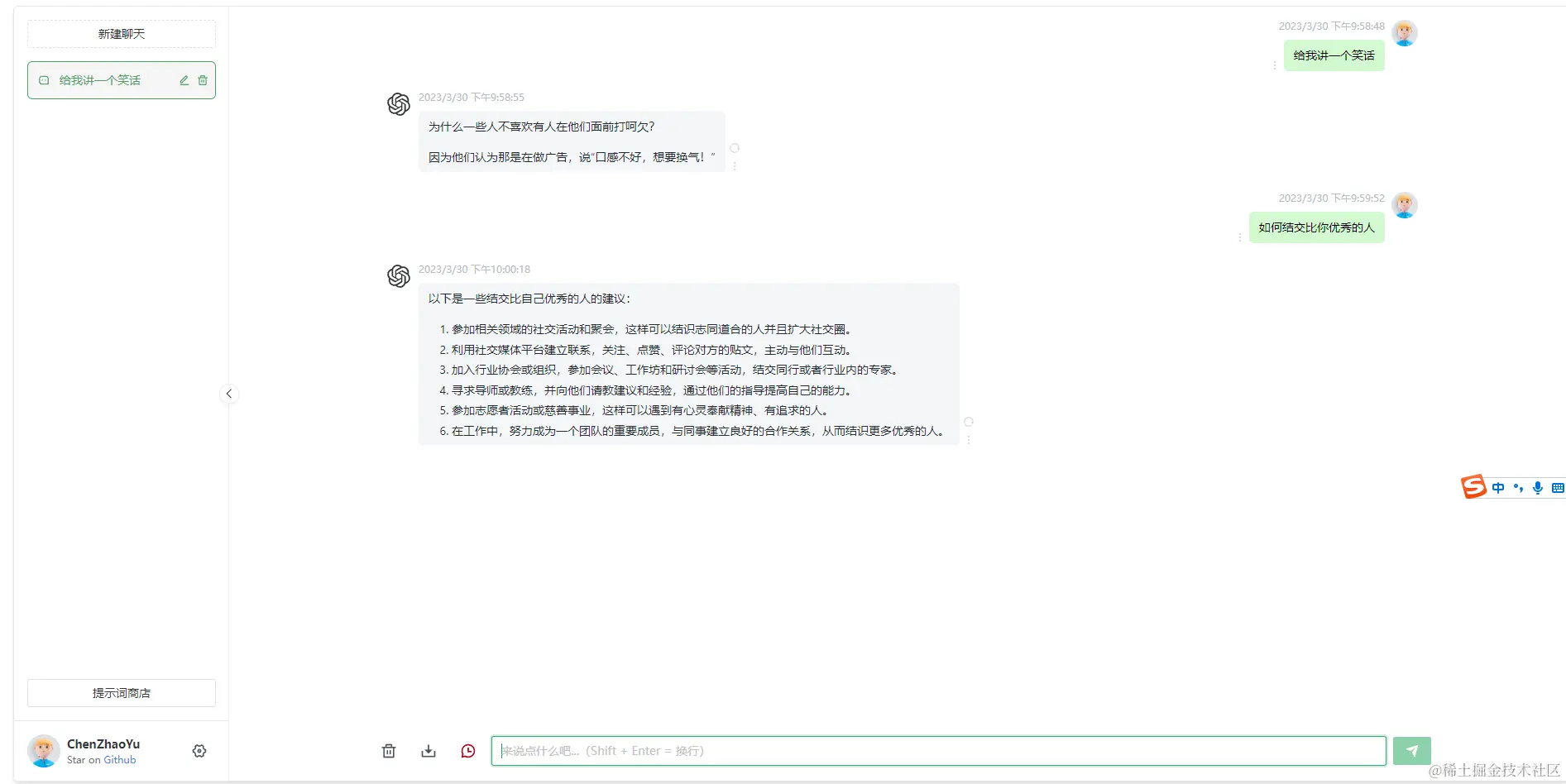Click the Sogou input method logo
The width and height of the screenshot is (1566, 784).
(1473, 486)
